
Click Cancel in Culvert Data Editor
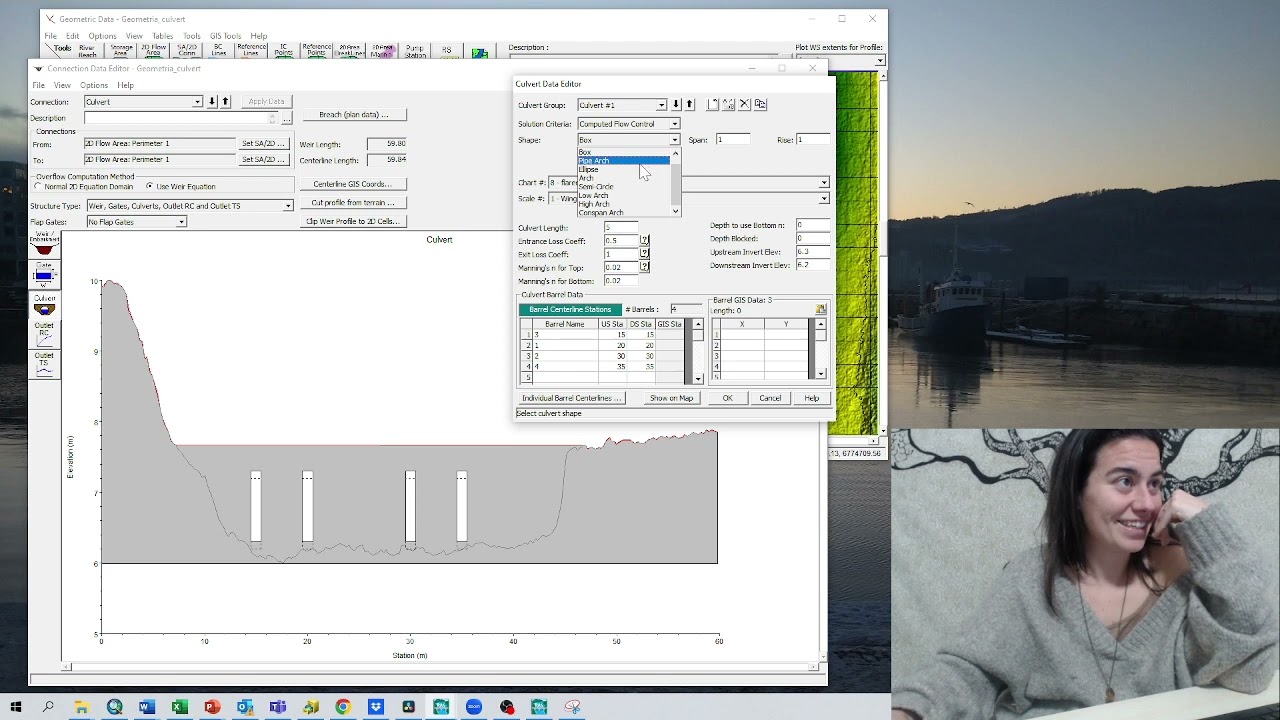tap(770, 398)
